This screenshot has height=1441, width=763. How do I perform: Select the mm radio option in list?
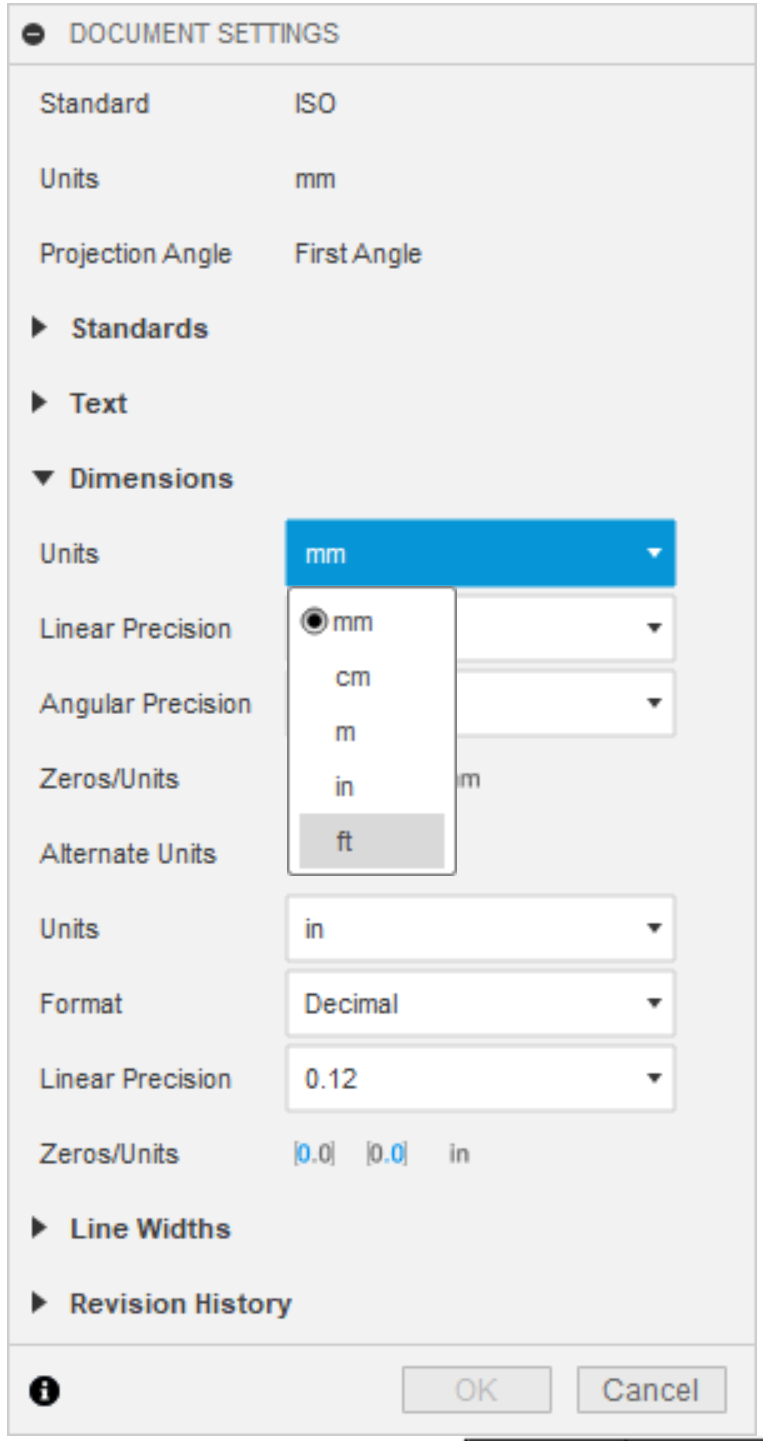pyautogui.click(x=340, y=622)
